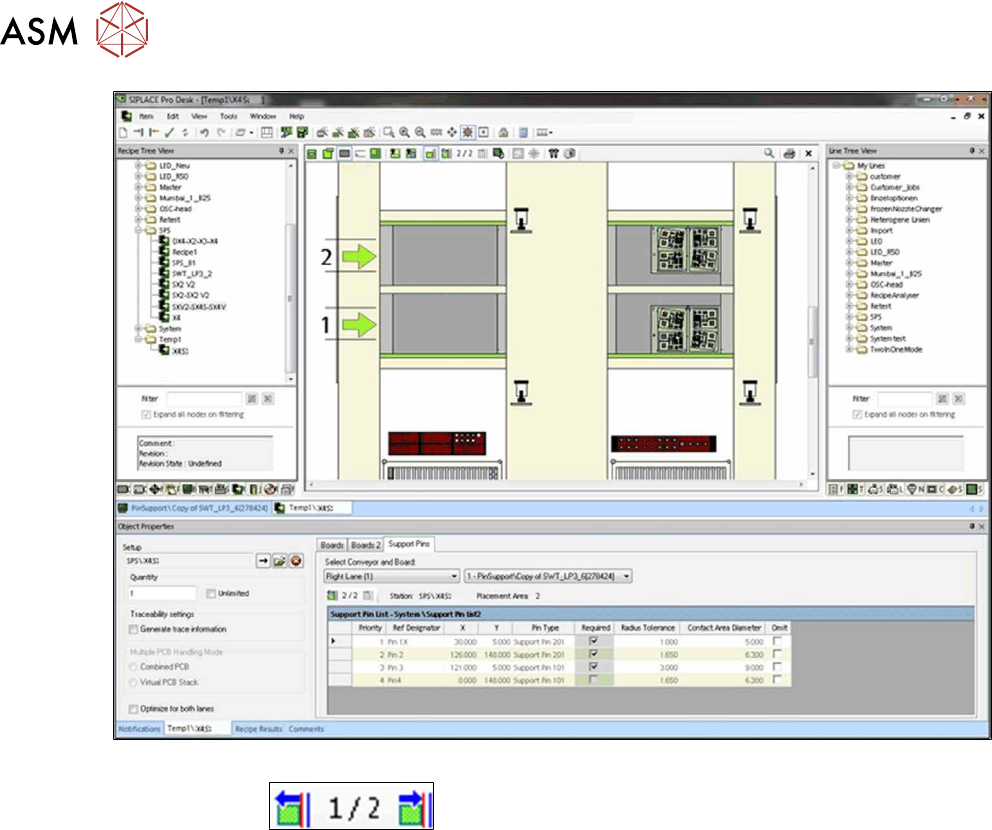
Task: Toggle Required checkbox for Pin 2
Action: (x=593, y=654)
